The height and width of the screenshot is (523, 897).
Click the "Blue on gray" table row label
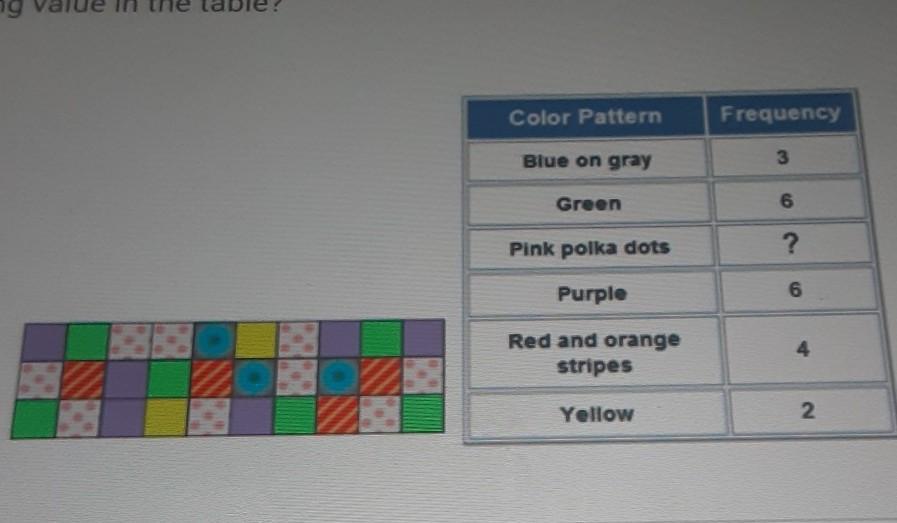[587, 160]
